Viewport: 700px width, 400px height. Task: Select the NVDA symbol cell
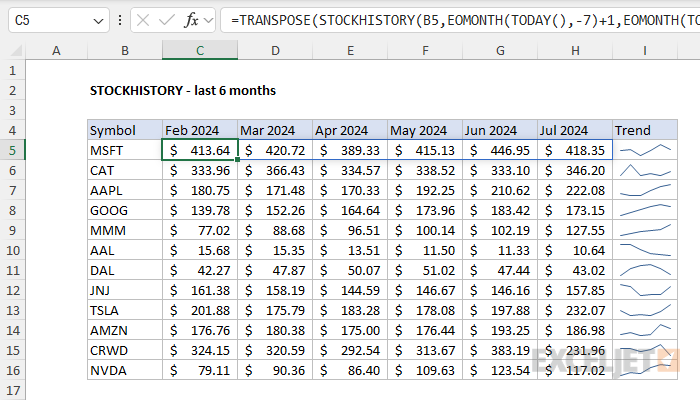(125, 370)
